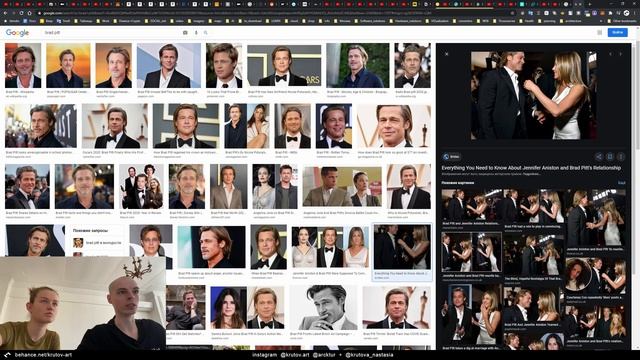This screenshot has height=360, width=640.
Task: Save previewed image to collection
Action: (610, 156)
